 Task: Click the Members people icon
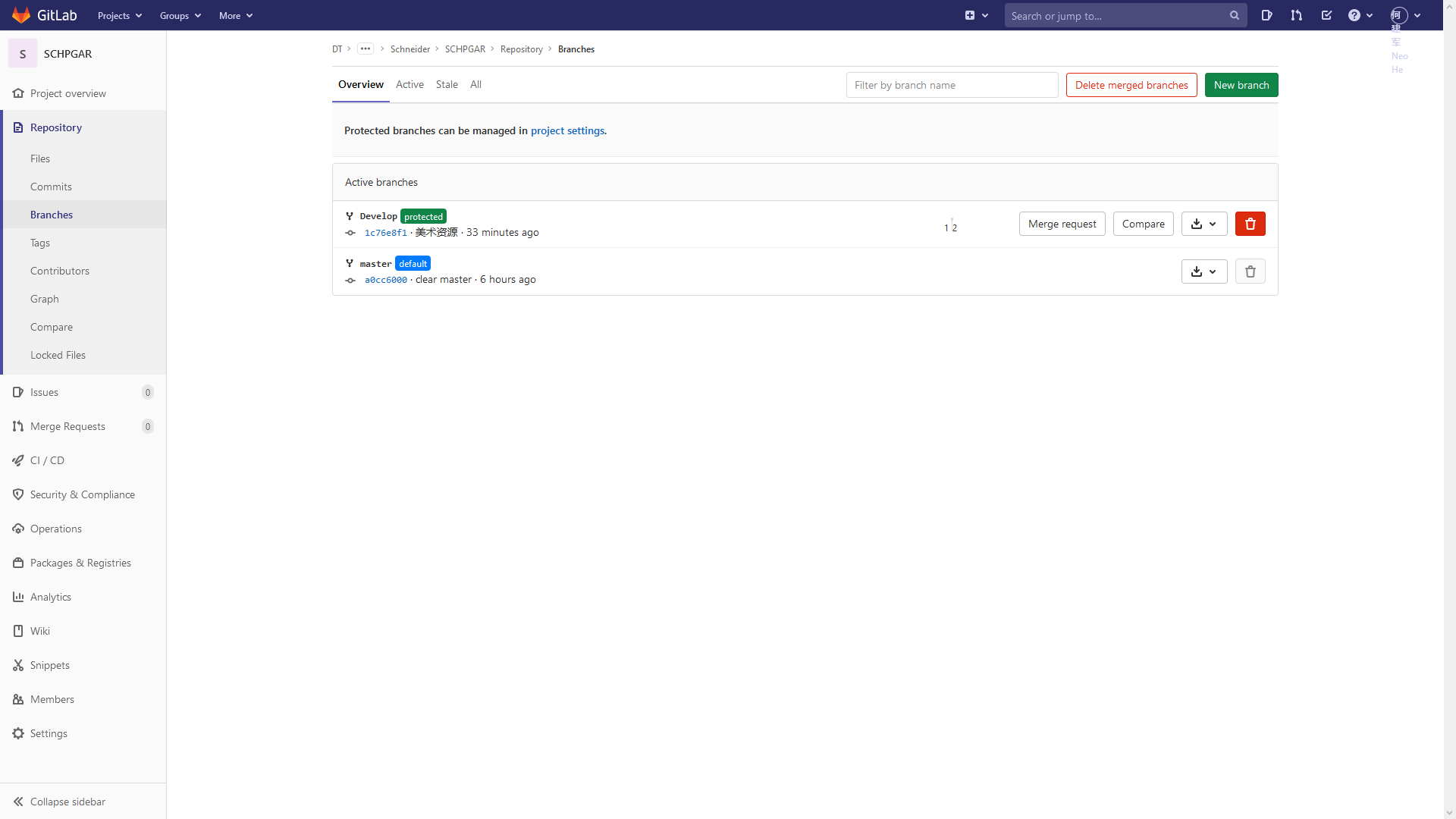18,699
